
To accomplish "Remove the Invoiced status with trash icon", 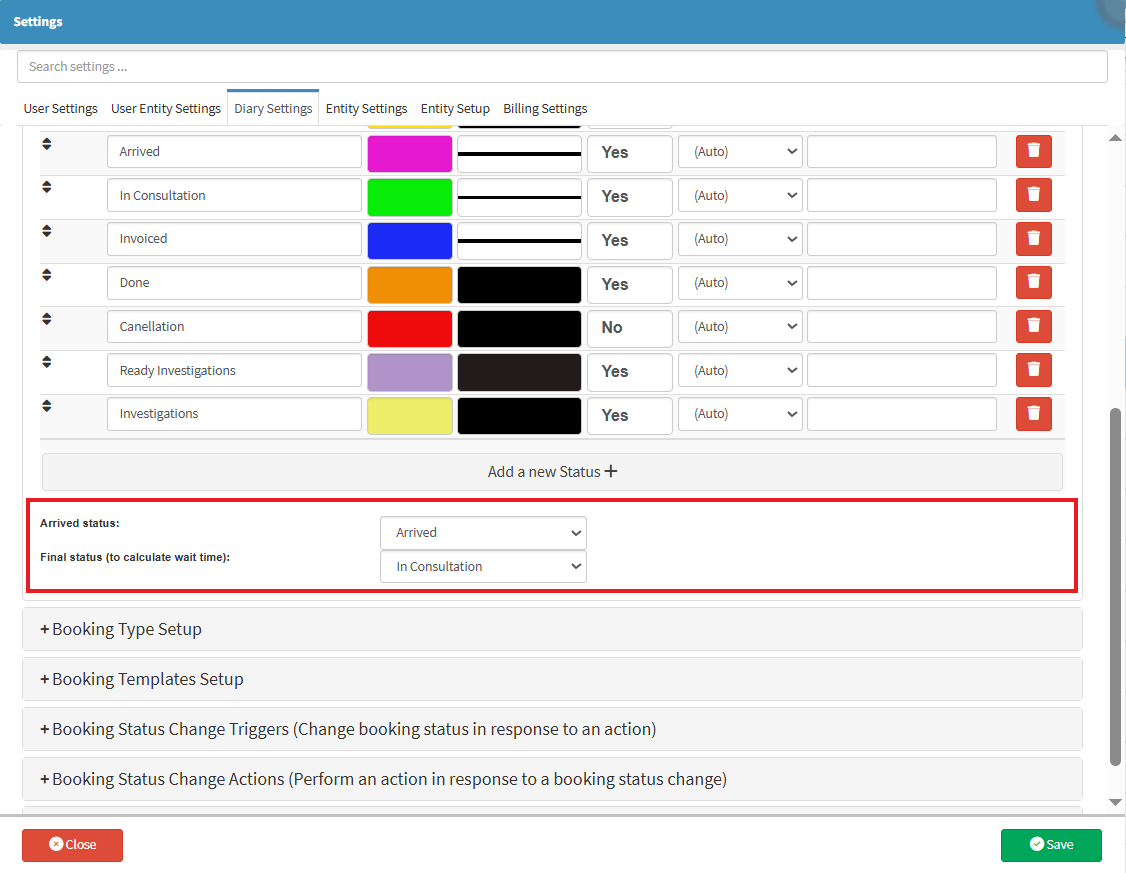I will [1033, 239].
